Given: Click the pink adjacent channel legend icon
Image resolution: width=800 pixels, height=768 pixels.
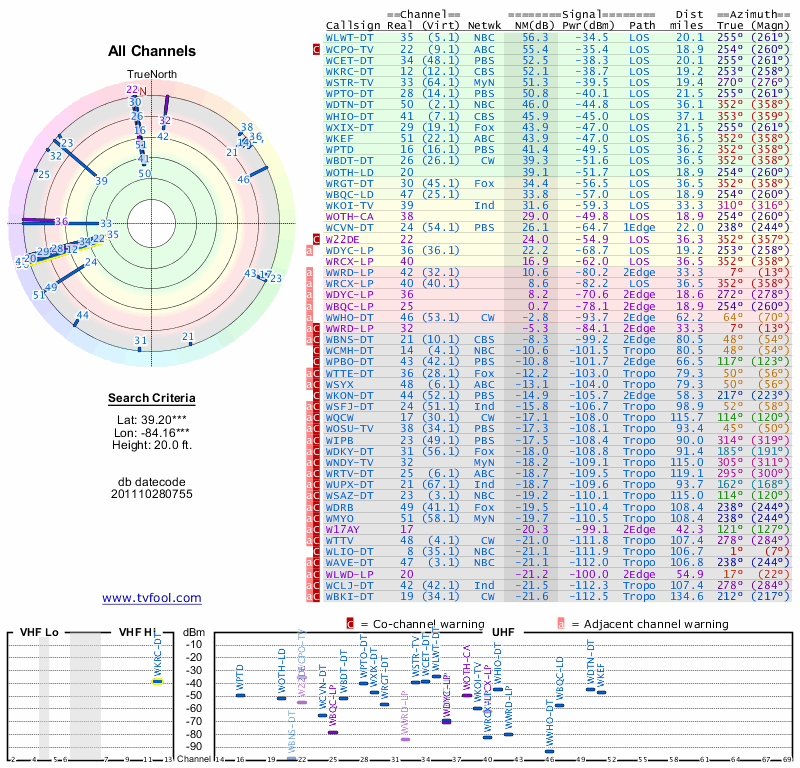Looking at the screenshot, I should [561, 624].
